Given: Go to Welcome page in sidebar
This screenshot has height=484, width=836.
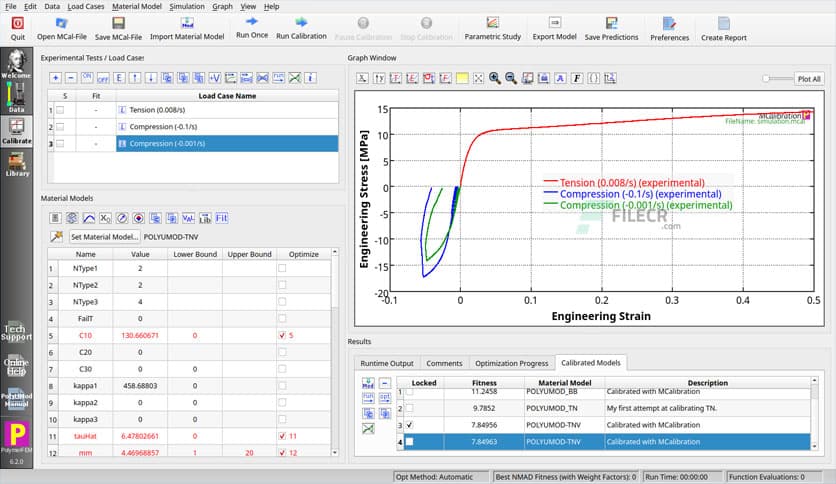Looking at the screenshot, I should (x=17, y=64).
